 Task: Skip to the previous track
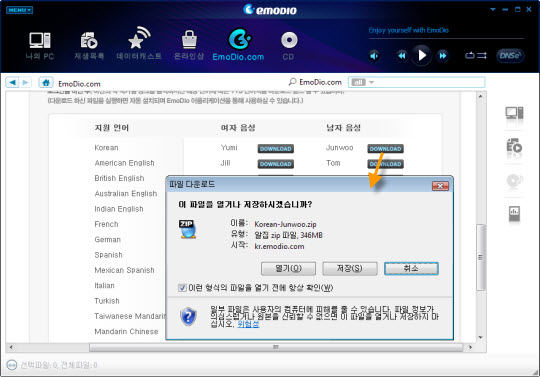pyautogui.click(x=402, y=55)
